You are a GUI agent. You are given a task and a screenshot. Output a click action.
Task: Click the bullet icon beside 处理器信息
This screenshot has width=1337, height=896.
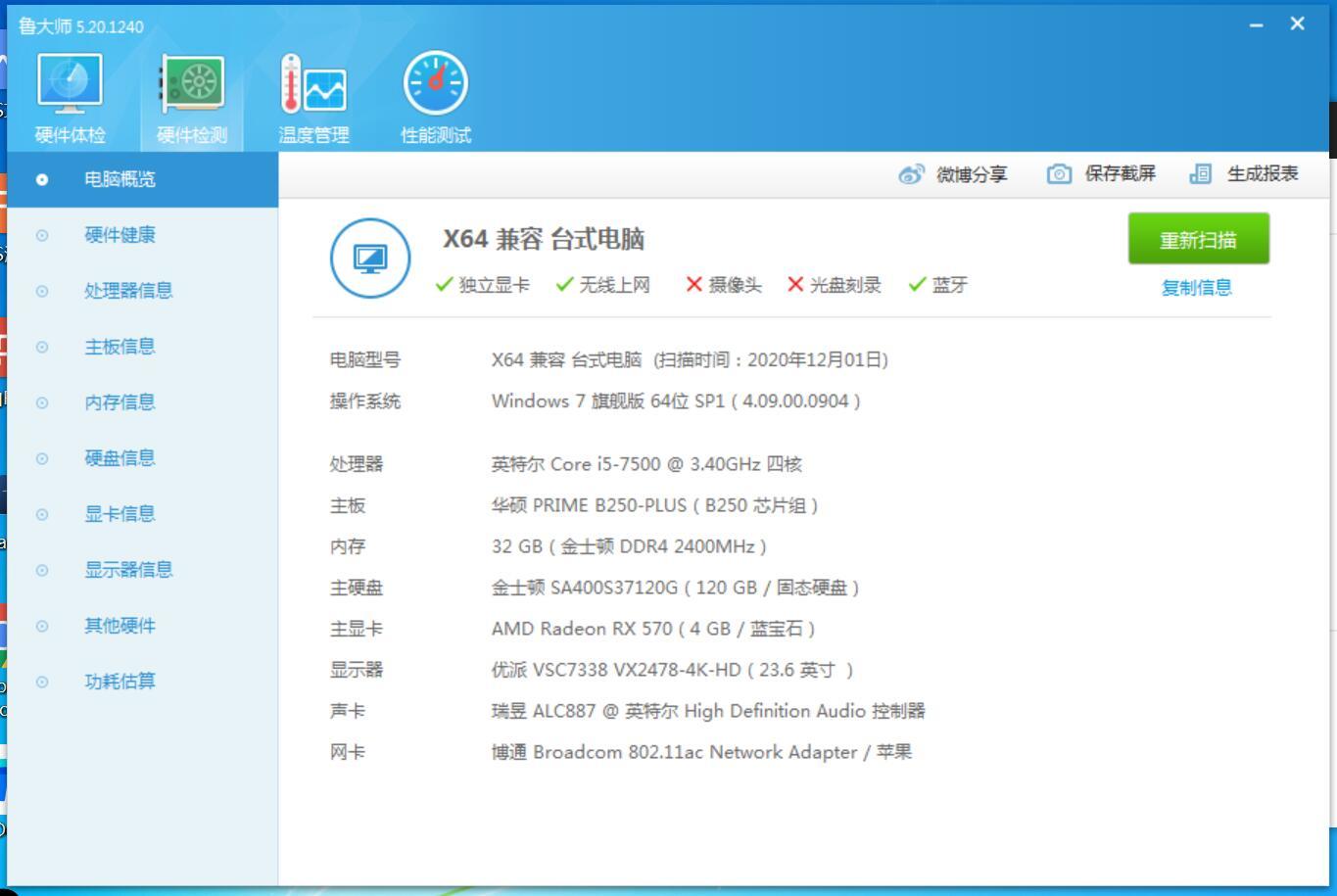tap(42, 291)
